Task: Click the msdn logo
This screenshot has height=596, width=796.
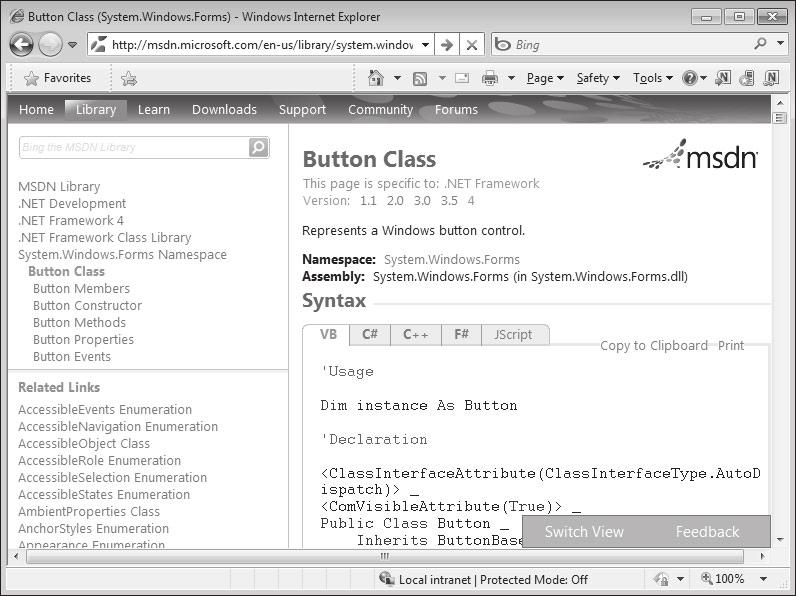Action: (x=700, y=155)
